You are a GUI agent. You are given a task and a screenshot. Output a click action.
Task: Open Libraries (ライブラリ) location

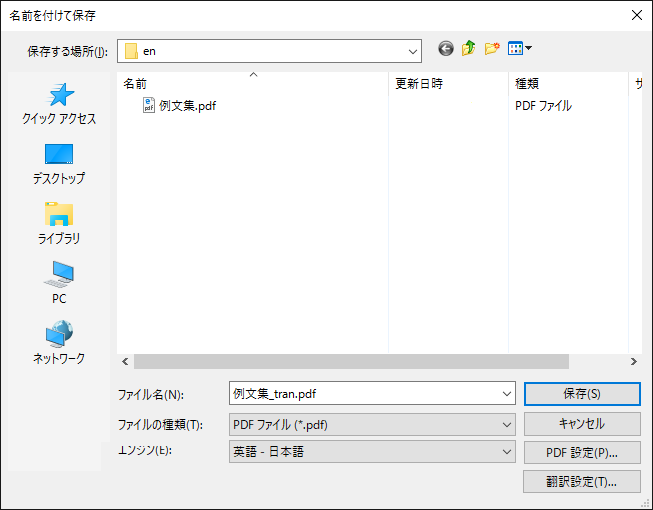point(59,224)
